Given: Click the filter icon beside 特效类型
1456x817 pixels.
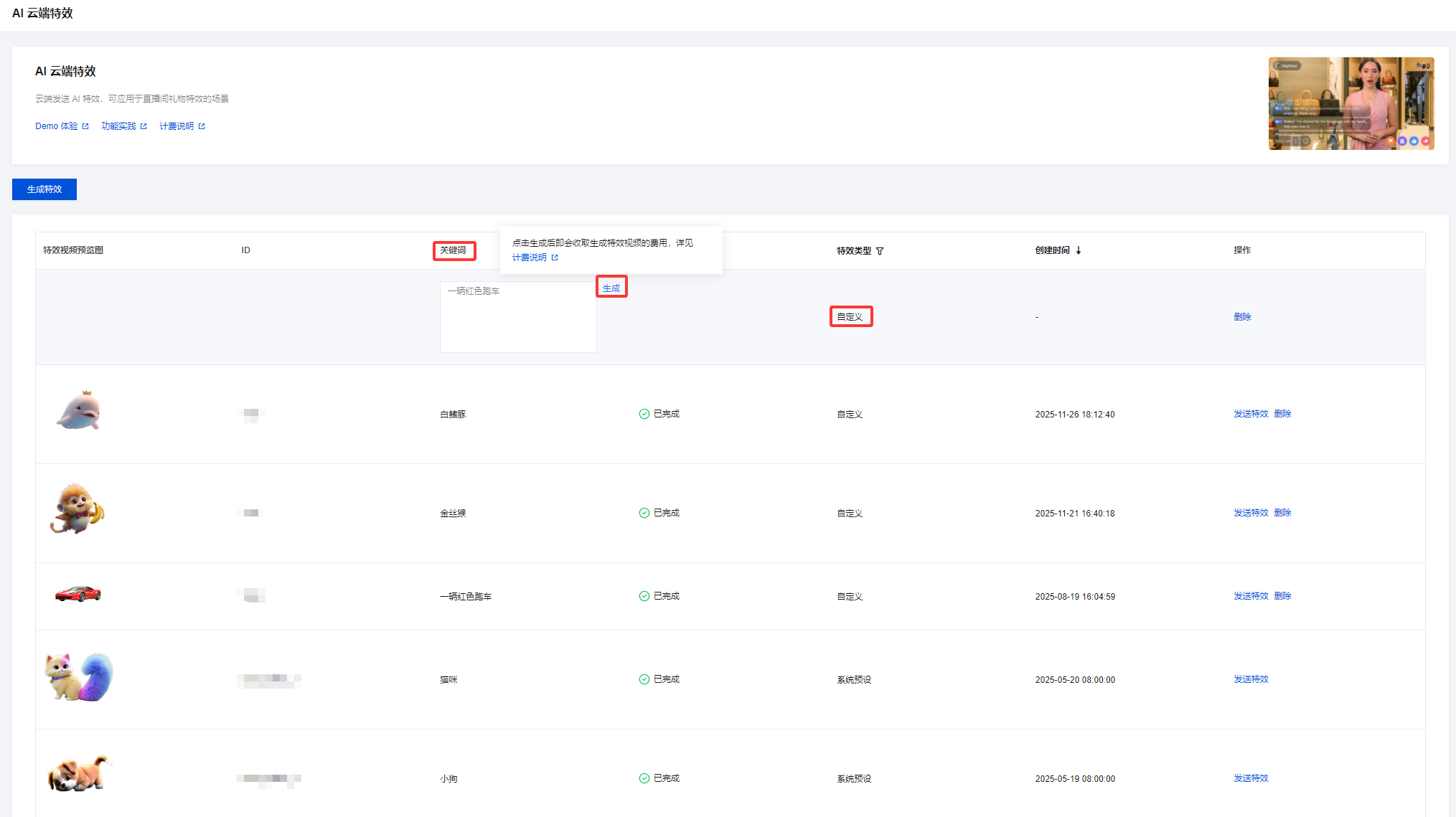Looking at the screenshot, I should click(x=880, y=251).
